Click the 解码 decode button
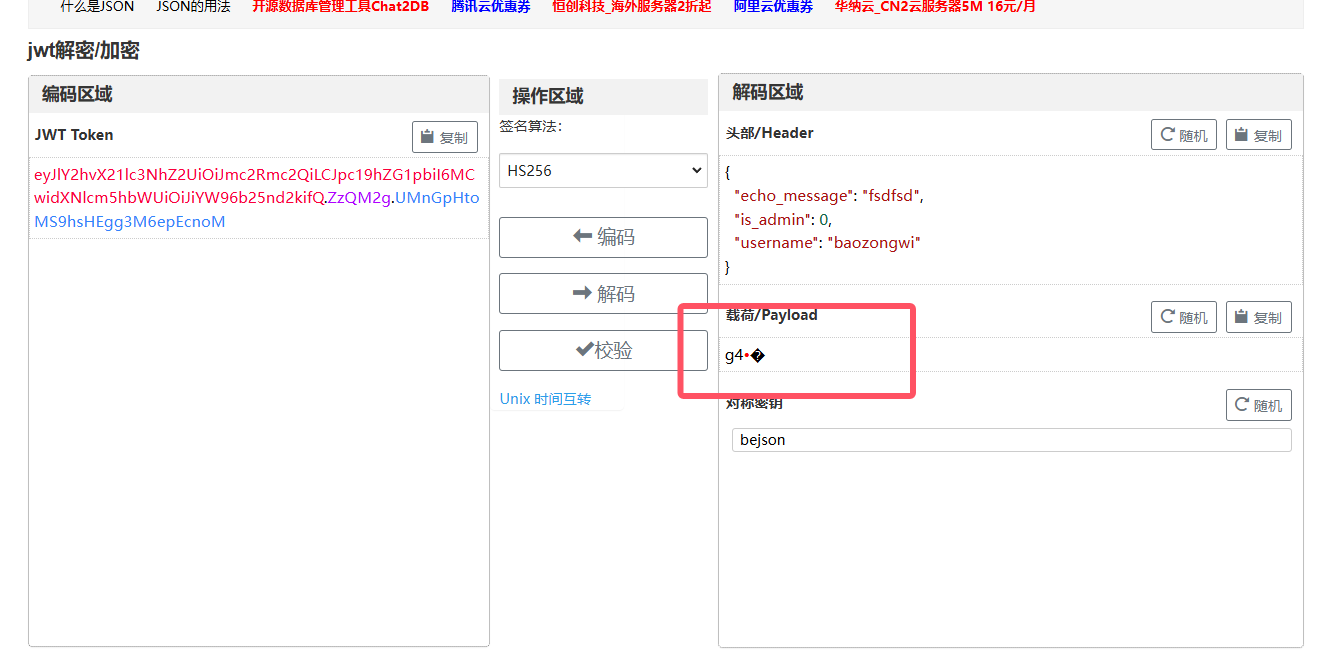The image size is (1344, 657). [603, 294]
